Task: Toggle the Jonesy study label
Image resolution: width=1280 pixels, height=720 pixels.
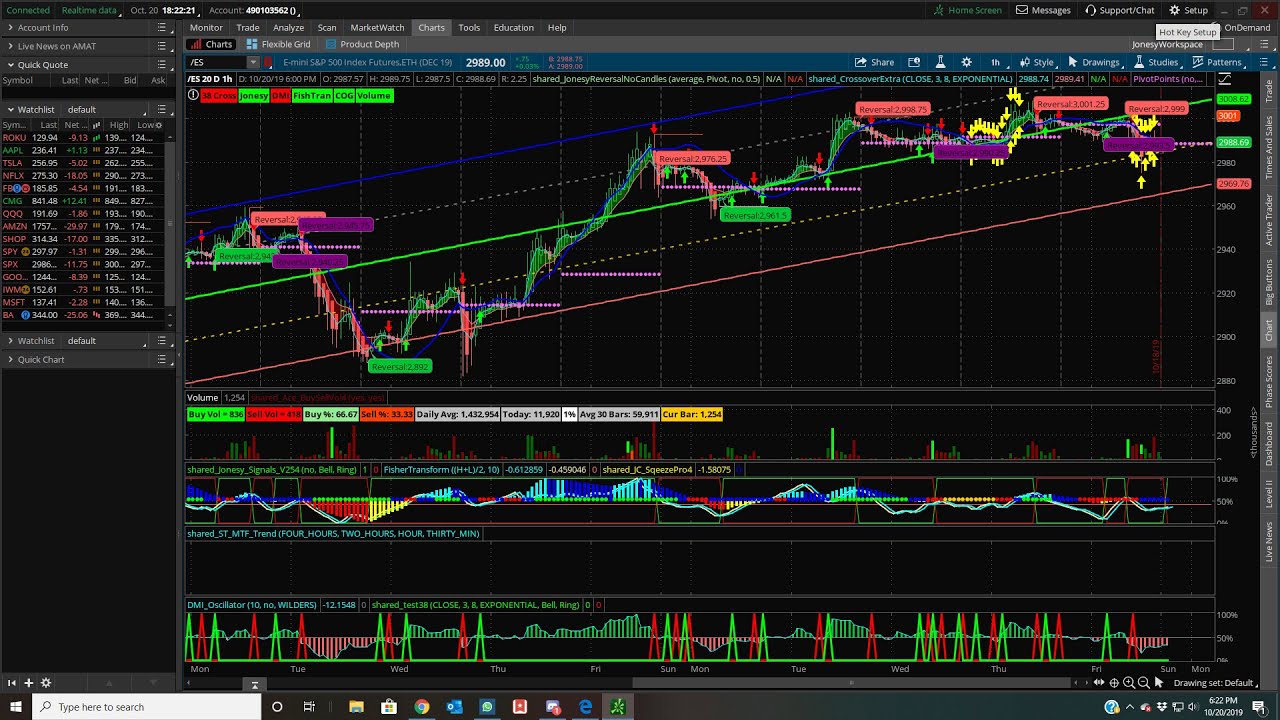Action: 254,95
